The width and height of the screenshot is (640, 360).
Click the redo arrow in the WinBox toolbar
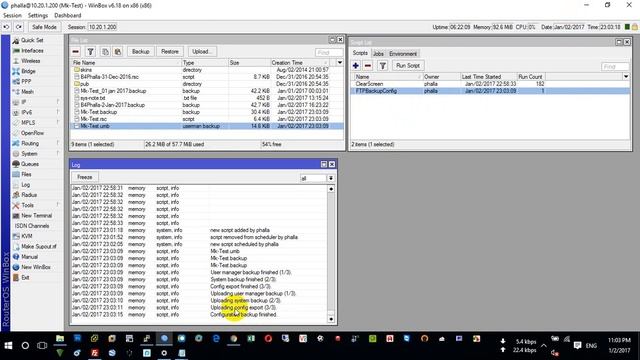(19, 27)
